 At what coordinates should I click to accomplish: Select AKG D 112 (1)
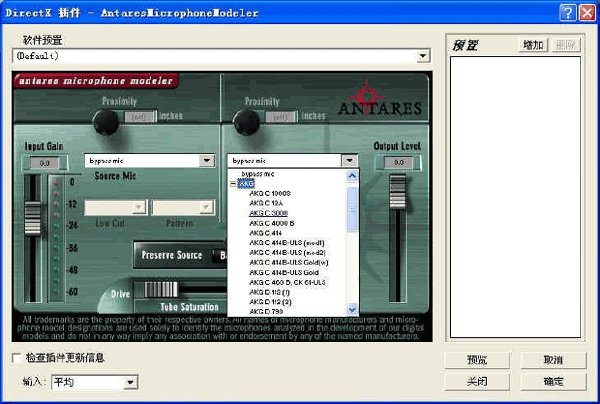point(269,292)
